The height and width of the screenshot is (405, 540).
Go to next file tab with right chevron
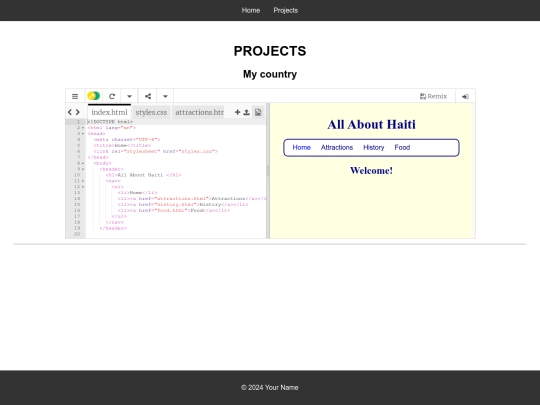[x=78, y=112]
